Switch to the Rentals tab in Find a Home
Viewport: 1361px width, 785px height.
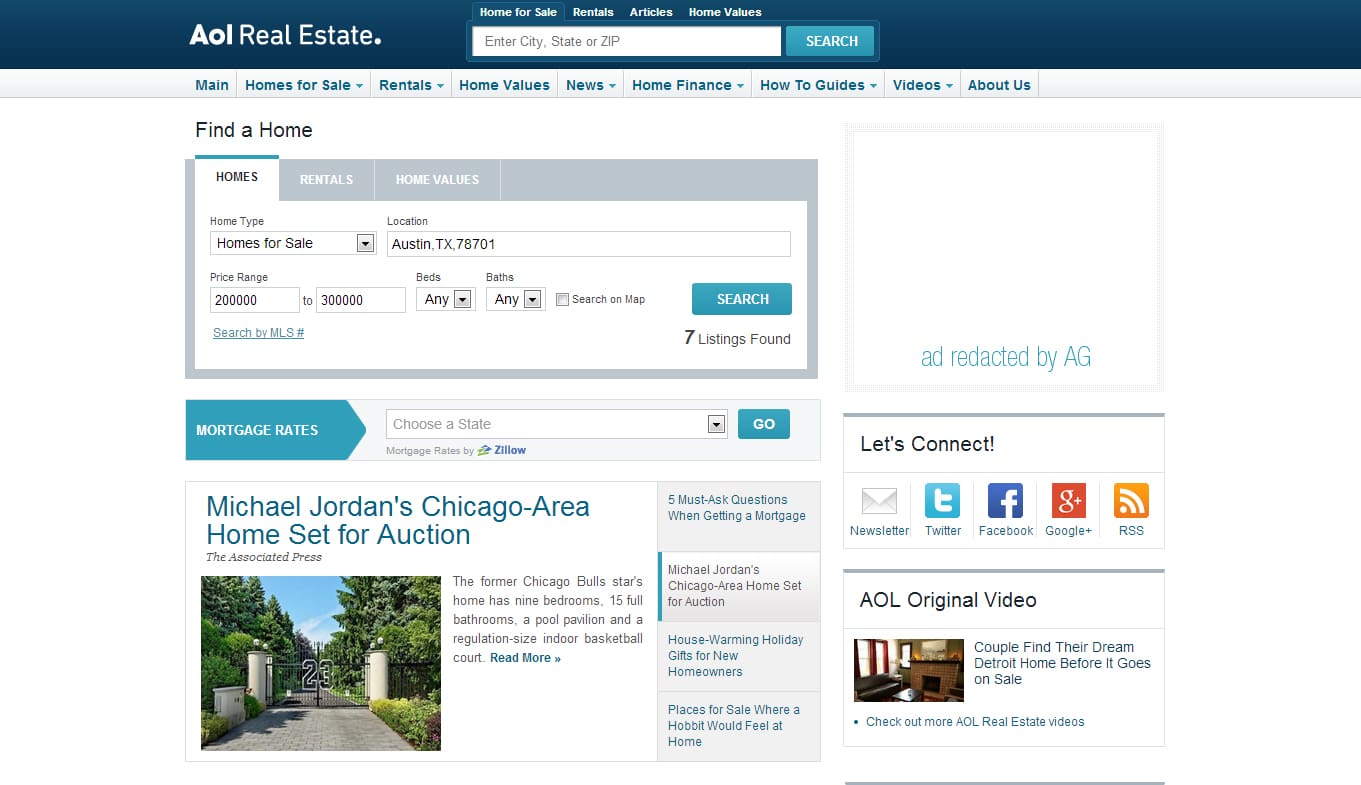326,180
